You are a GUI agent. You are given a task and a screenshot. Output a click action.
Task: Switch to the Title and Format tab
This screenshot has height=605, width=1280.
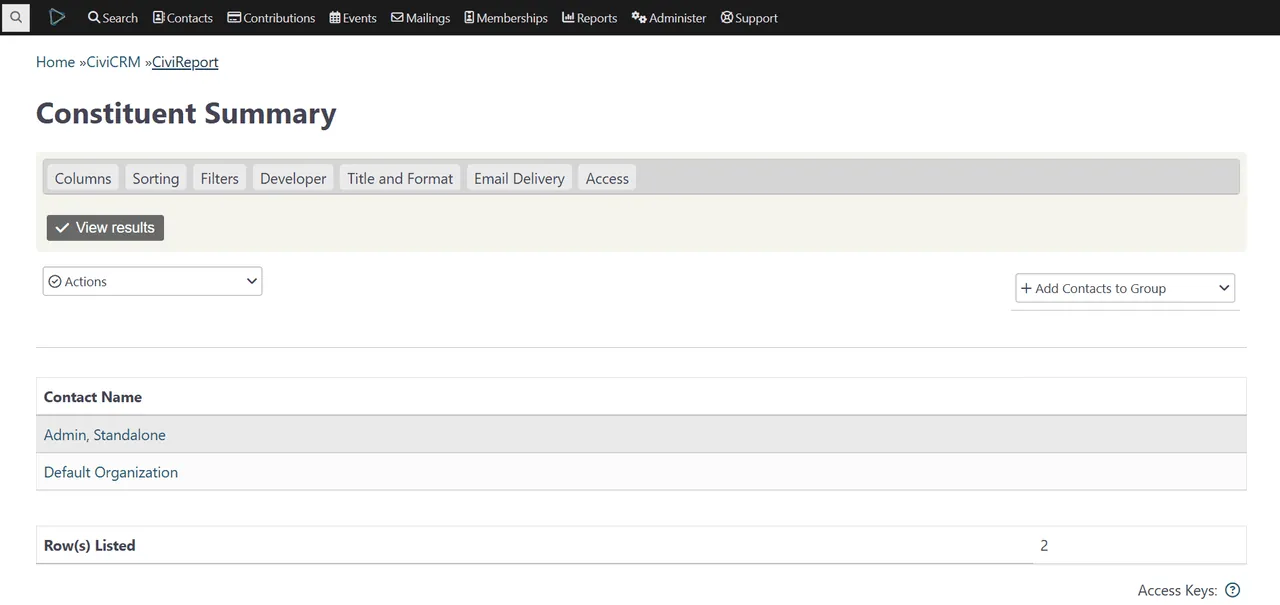point(400,178)
